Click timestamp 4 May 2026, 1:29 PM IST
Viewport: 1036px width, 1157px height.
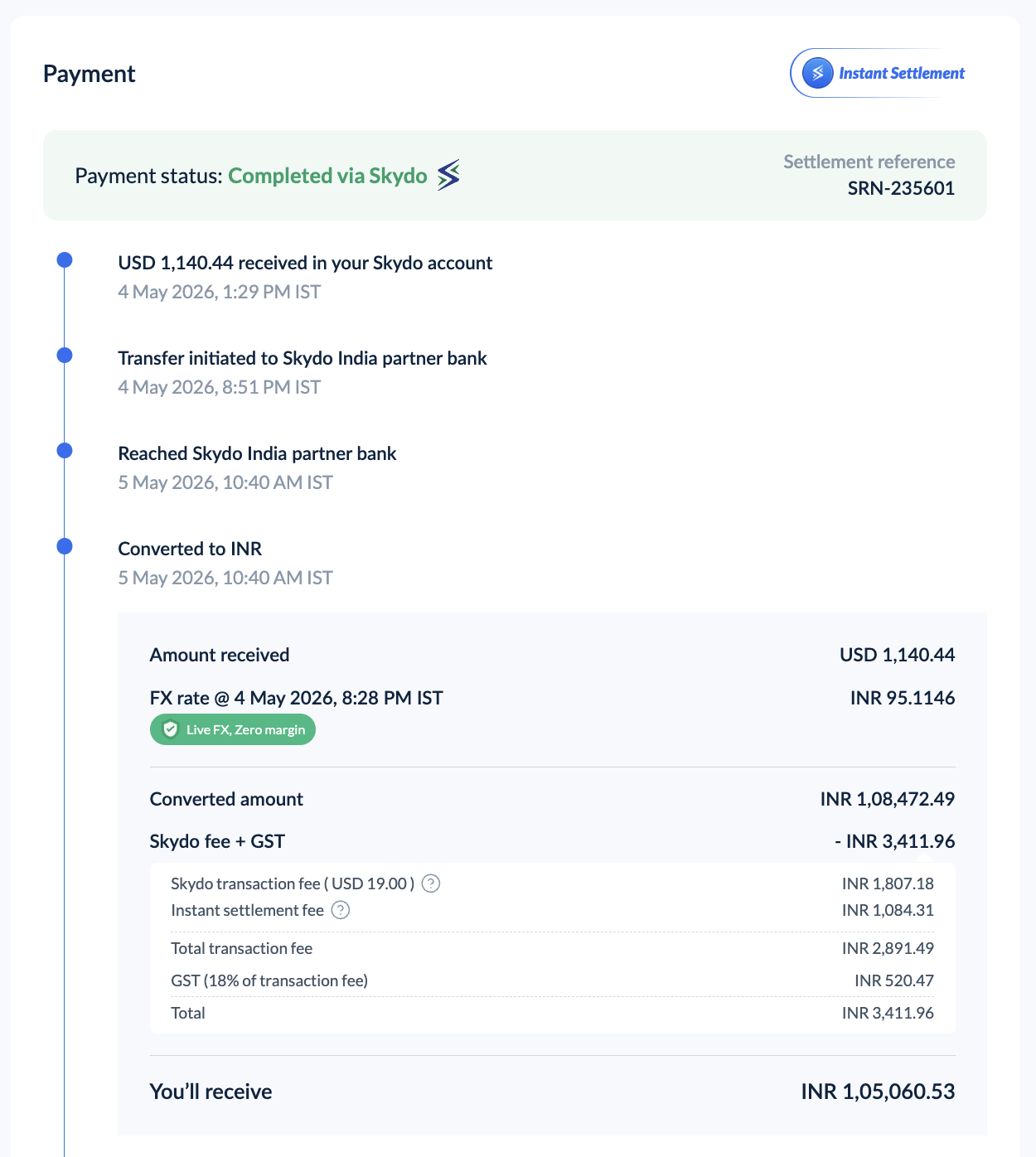tap(219, 292)
